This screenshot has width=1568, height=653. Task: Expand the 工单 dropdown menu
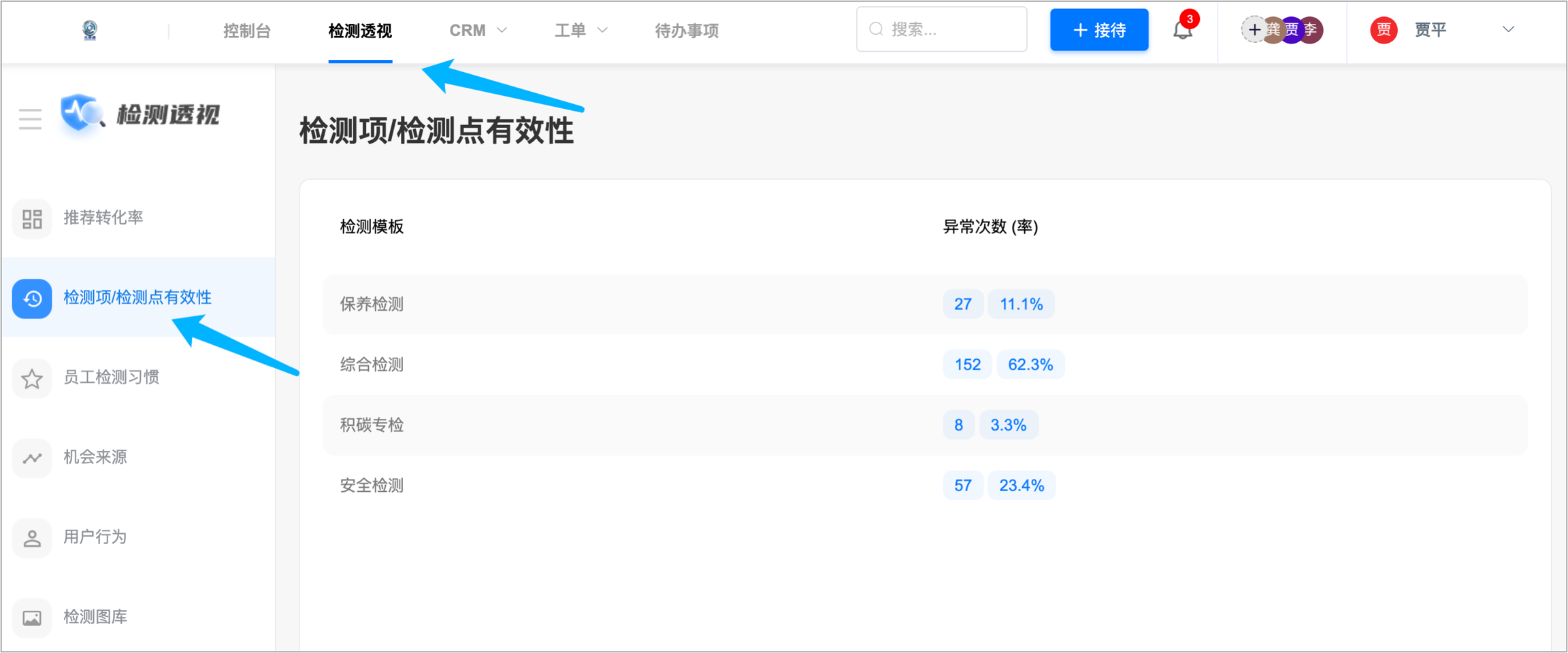pyautogui.click(x=581, y=31)
